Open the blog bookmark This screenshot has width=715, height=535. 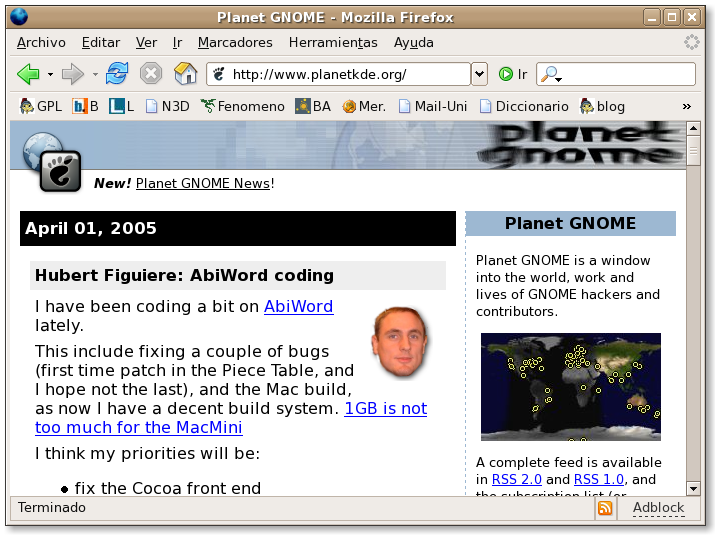point(602,106)
